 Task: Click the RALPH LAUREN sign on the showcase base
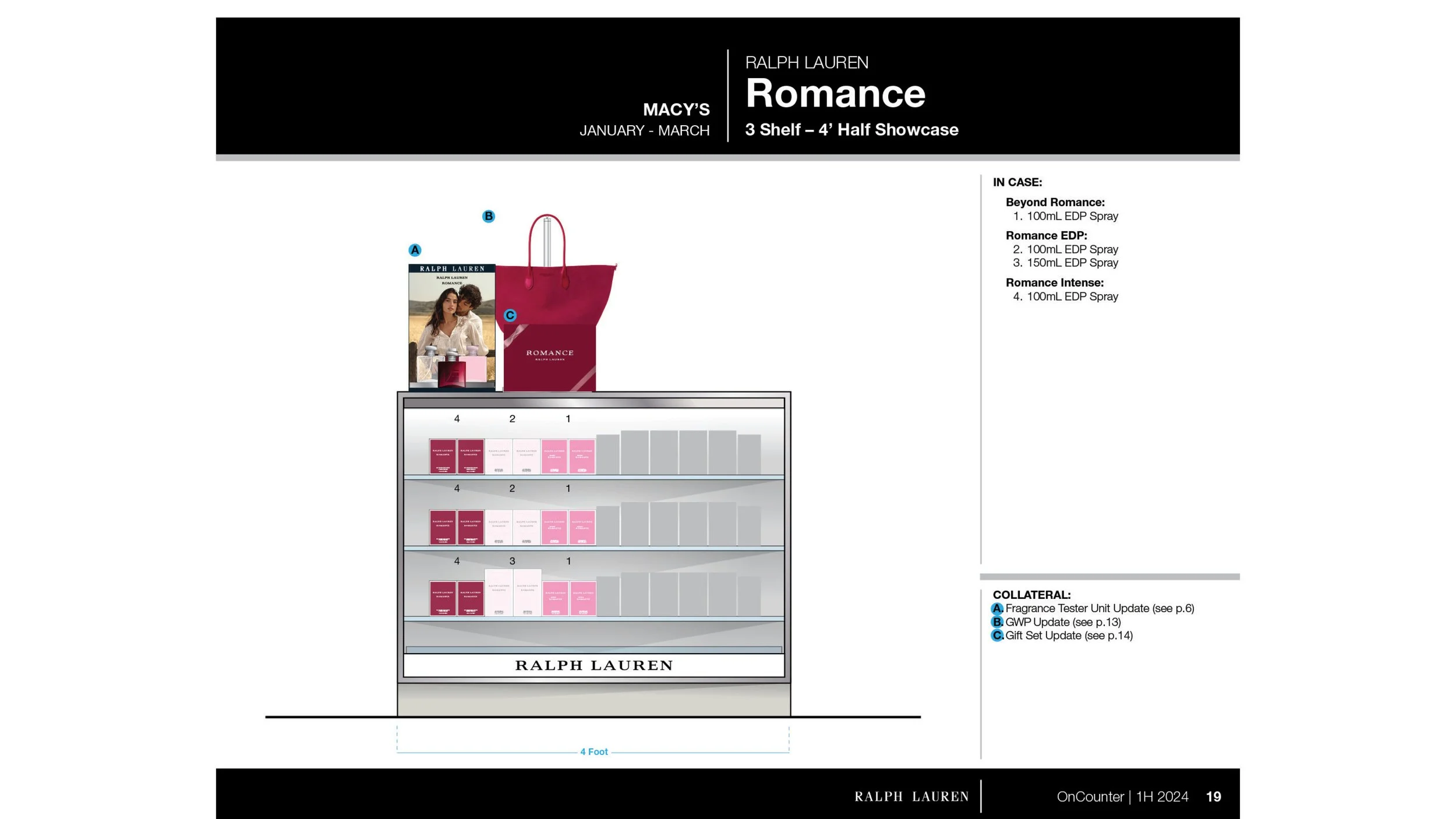pos(593,665)
